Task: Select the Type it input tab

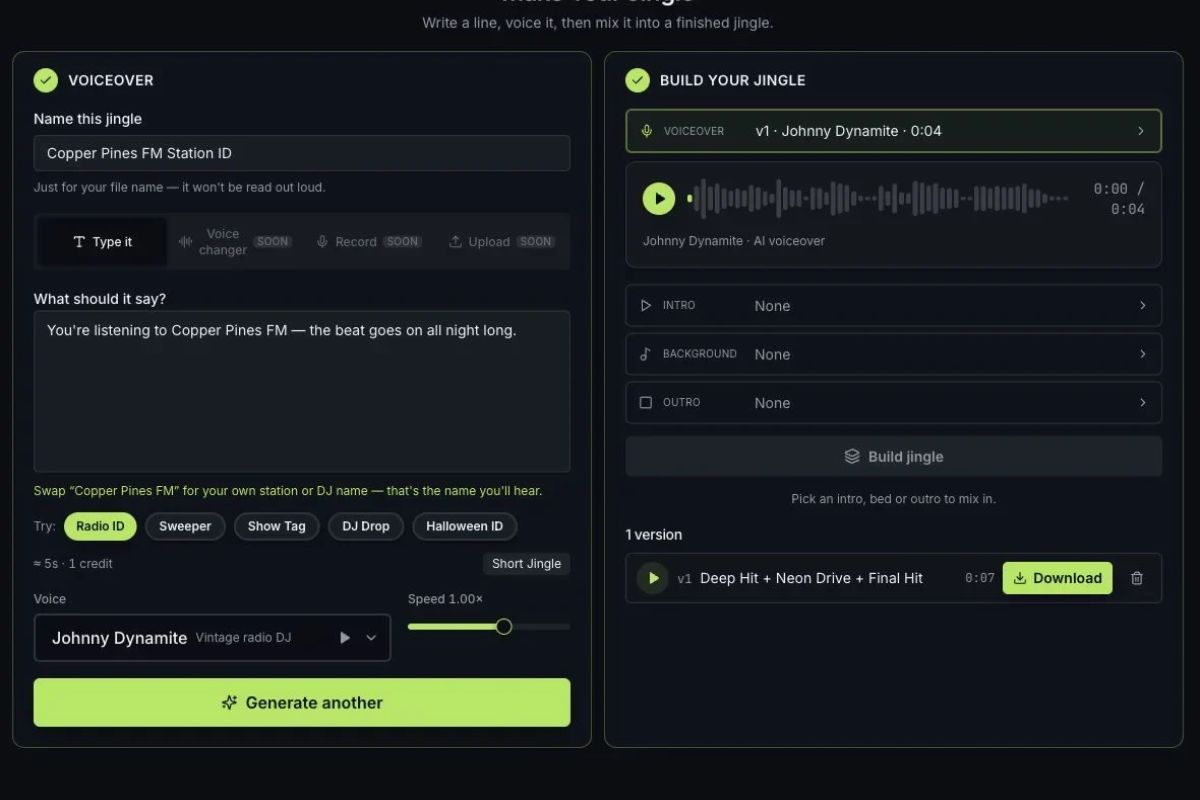Action: click(102, 242)
